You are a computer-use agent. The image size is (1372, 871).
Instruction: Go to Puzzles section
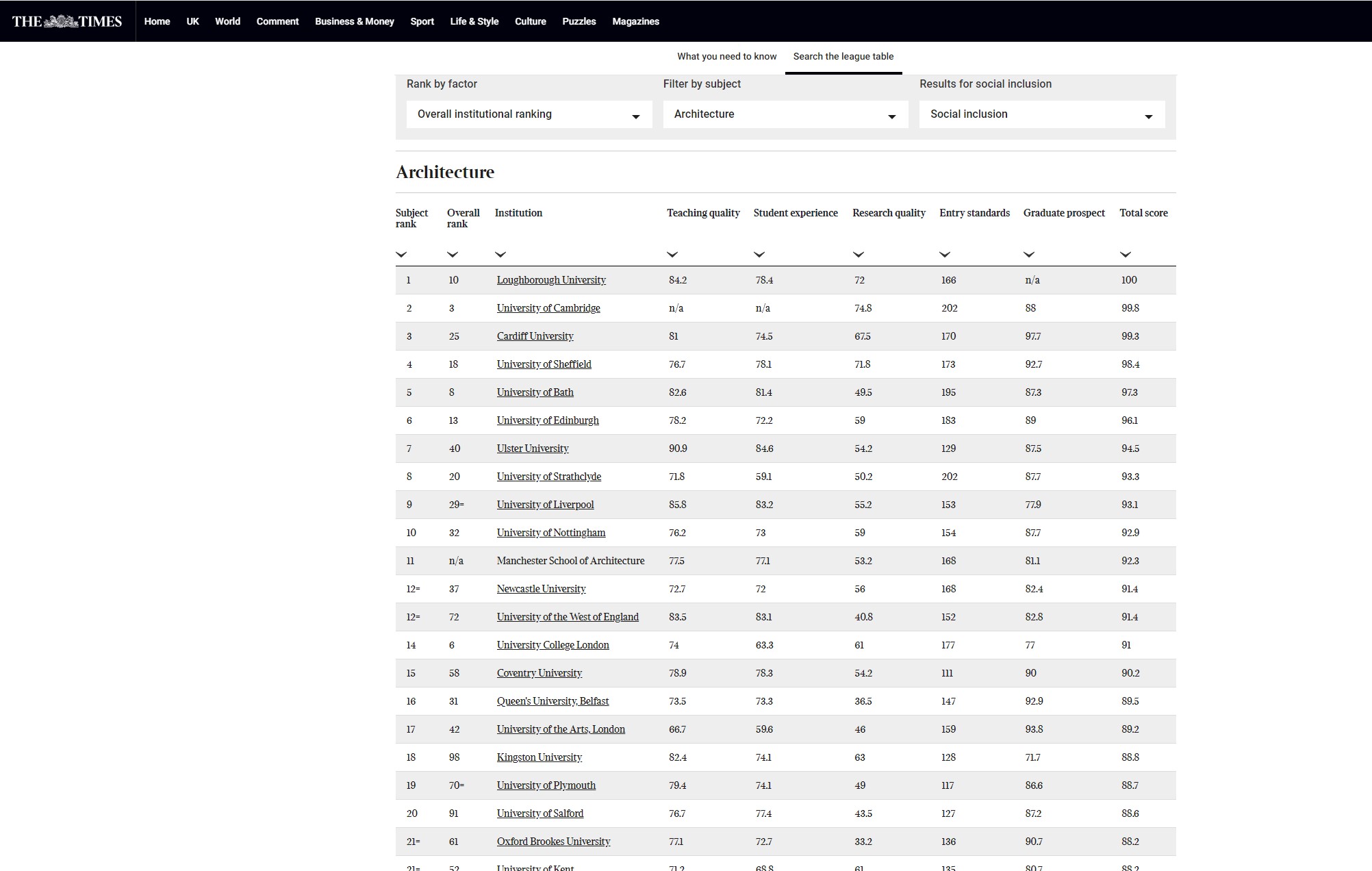coord(579,21)
